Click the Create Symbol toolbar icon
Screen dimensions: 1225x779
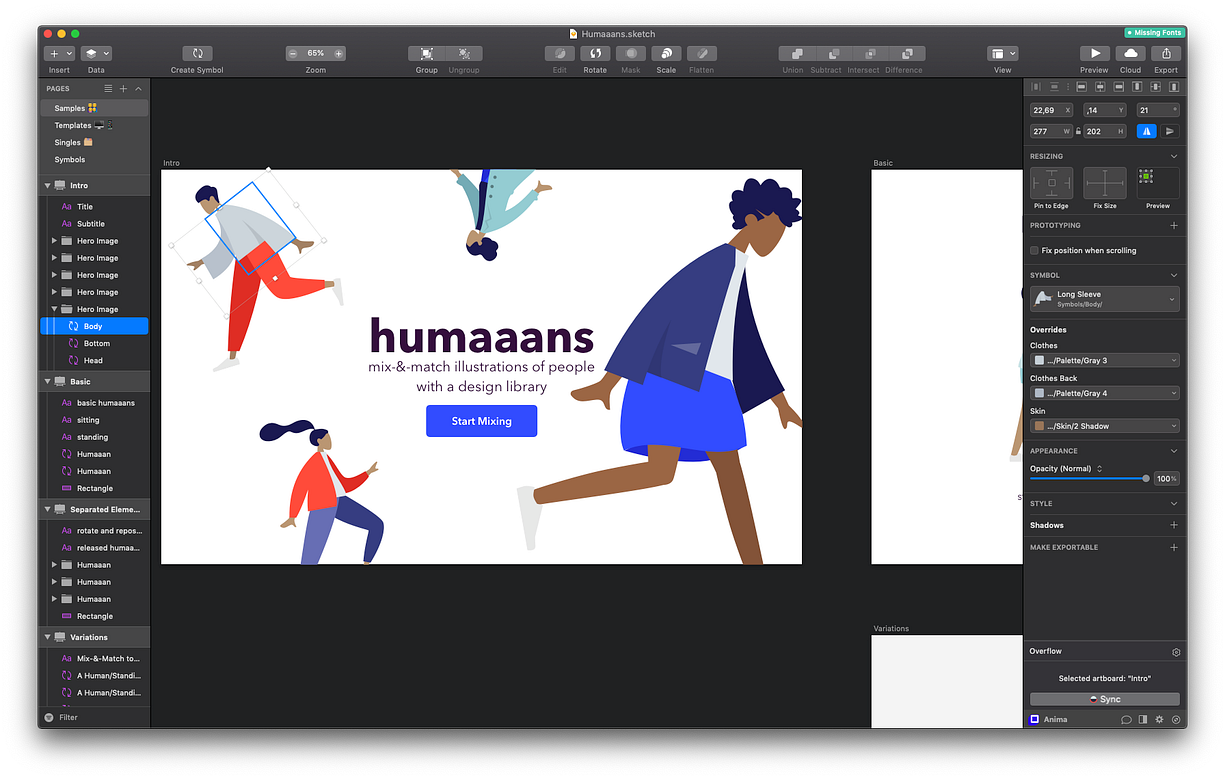pyautogui.click(x=197, y=53)
